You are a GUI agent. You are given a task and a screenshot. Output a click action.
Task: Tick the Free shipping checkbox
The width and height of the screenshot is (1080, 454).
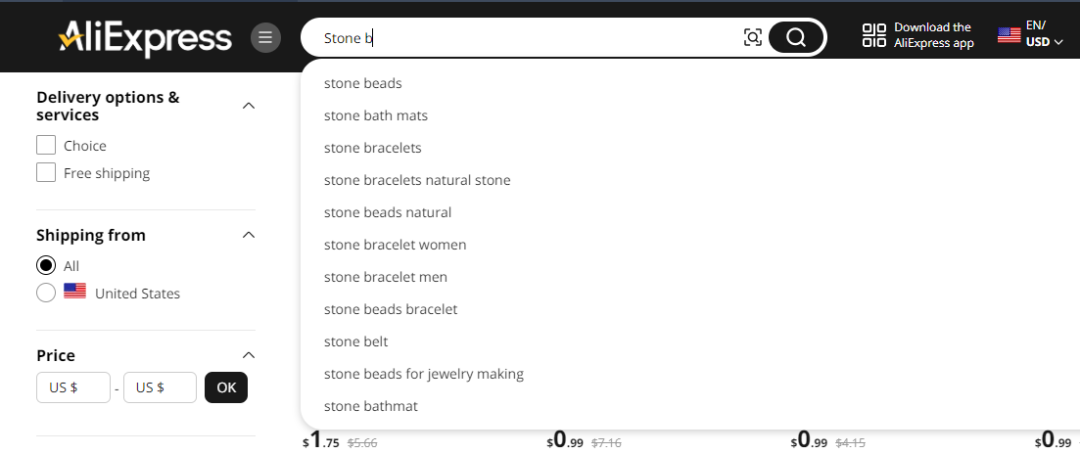(x=46, y=173)
